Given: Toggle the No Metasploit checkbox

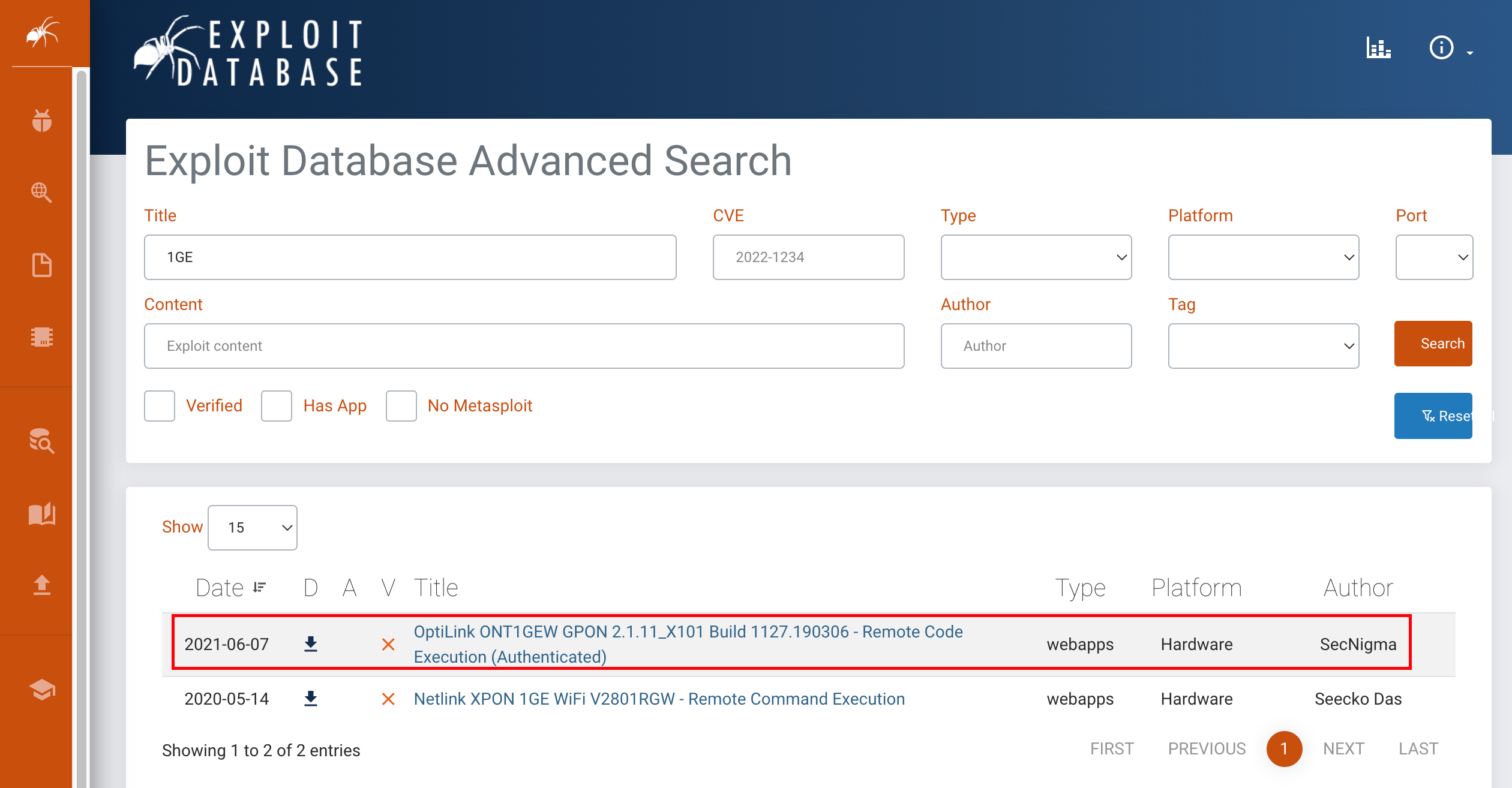Looking at the screenshot, I should [401, 406].
